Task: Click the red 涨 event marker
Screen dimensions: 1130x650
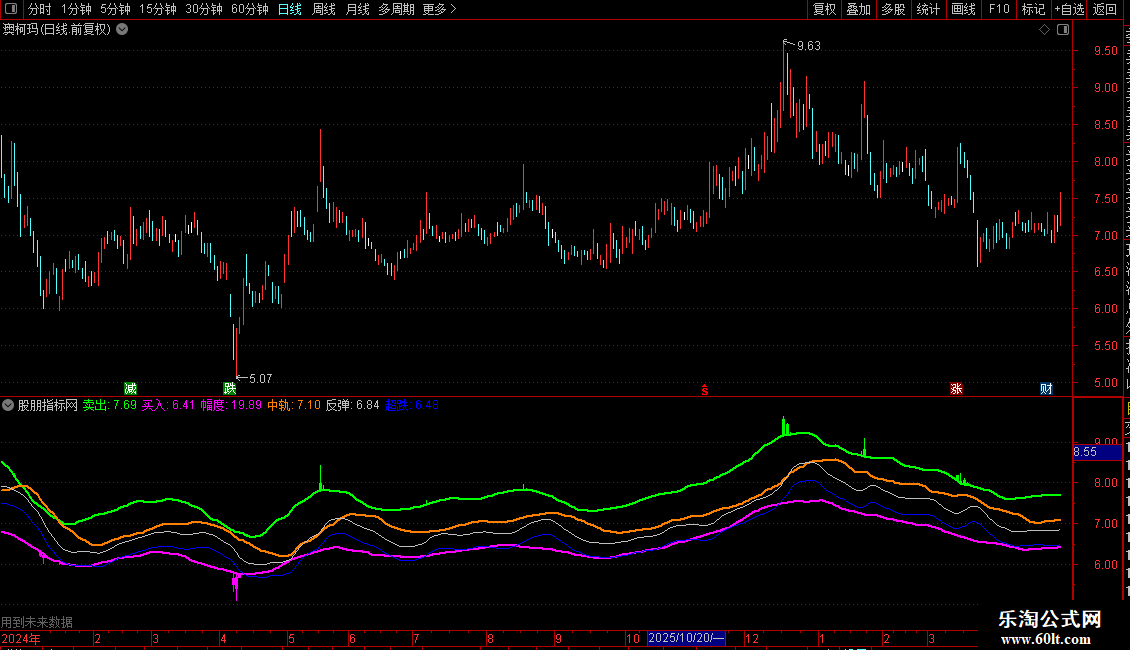Action: 956,389
